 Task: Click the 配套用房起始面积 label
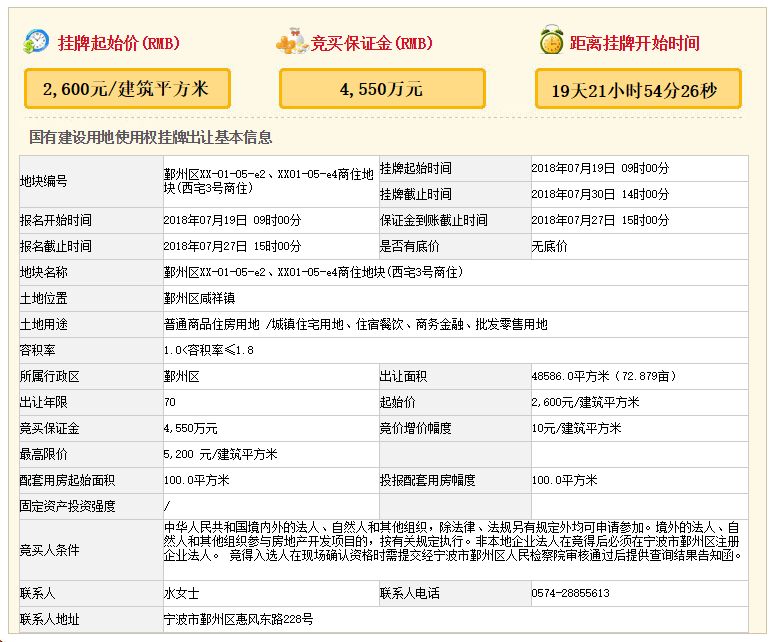click(68, 481)
